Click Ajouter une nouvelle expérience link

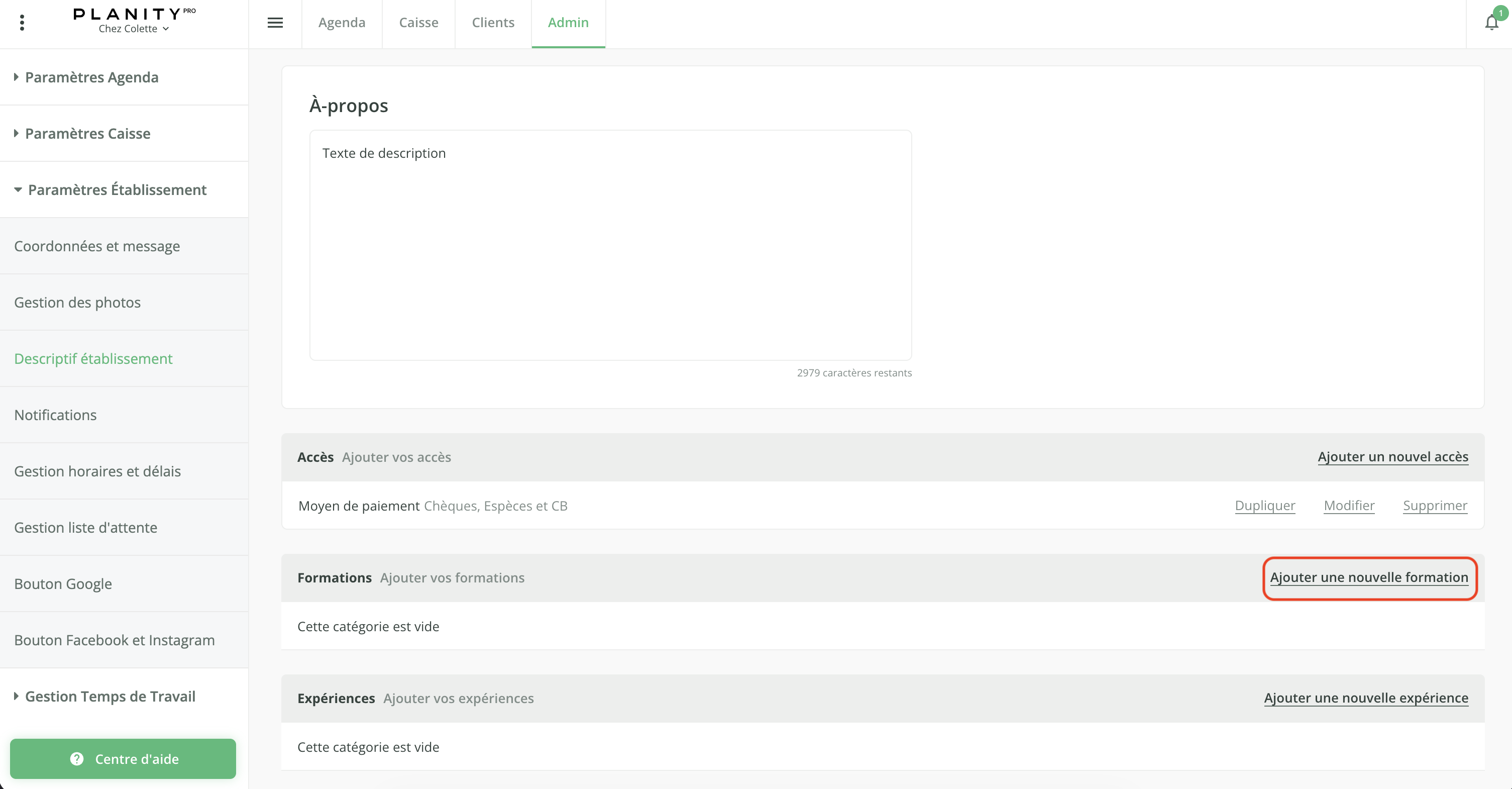(1366, 698)
